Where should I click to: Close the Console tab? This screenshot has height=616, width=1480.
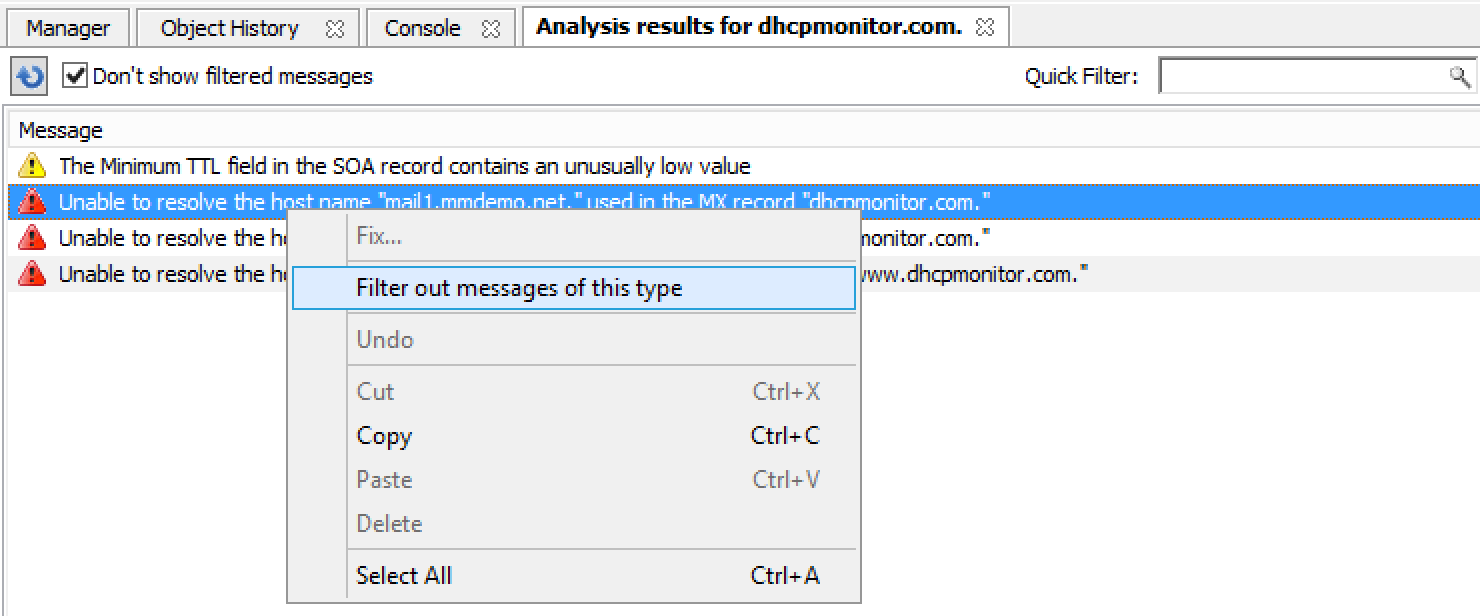tap(490, 29)
